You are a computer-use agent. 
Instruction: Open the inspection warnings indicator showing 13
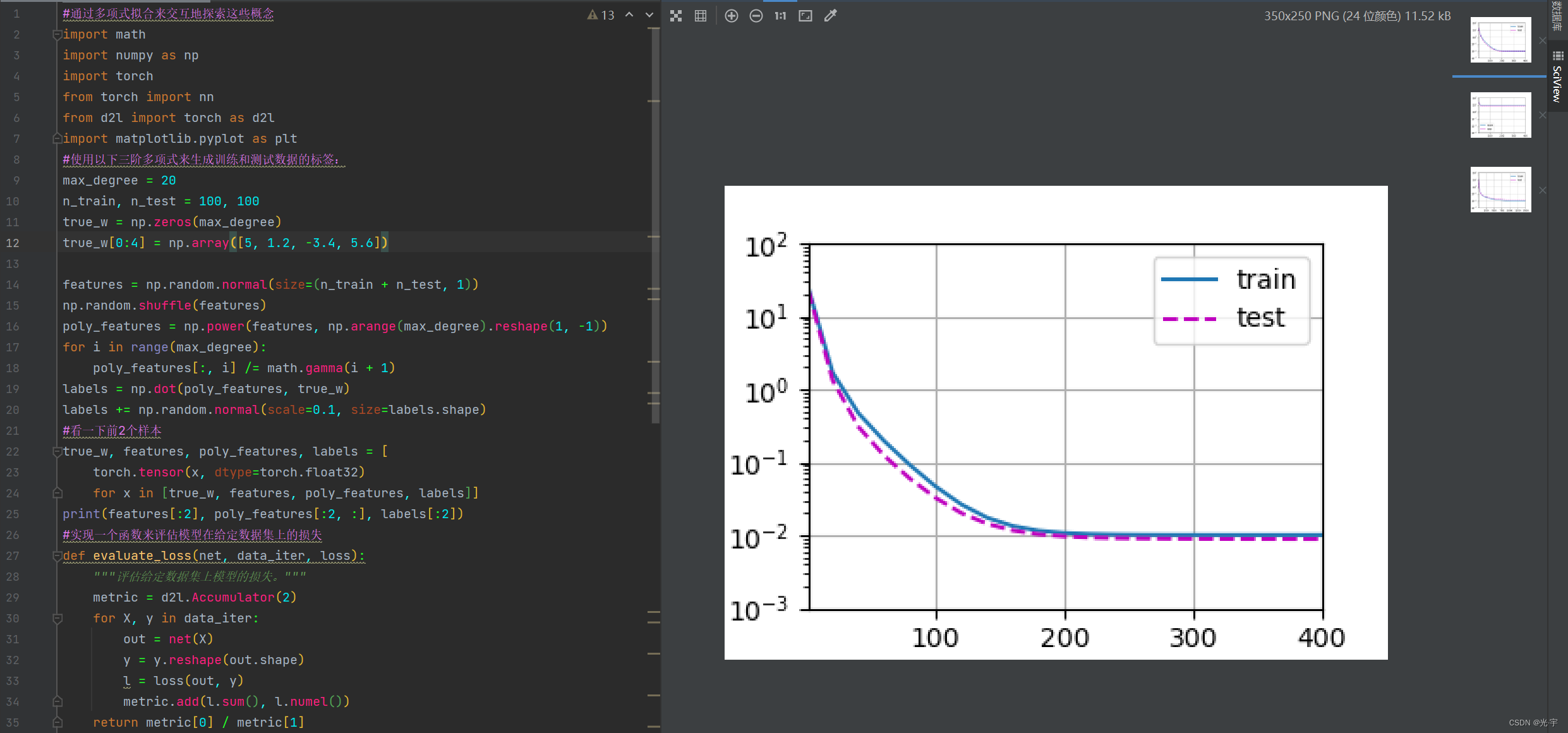(x=601, y=15)
